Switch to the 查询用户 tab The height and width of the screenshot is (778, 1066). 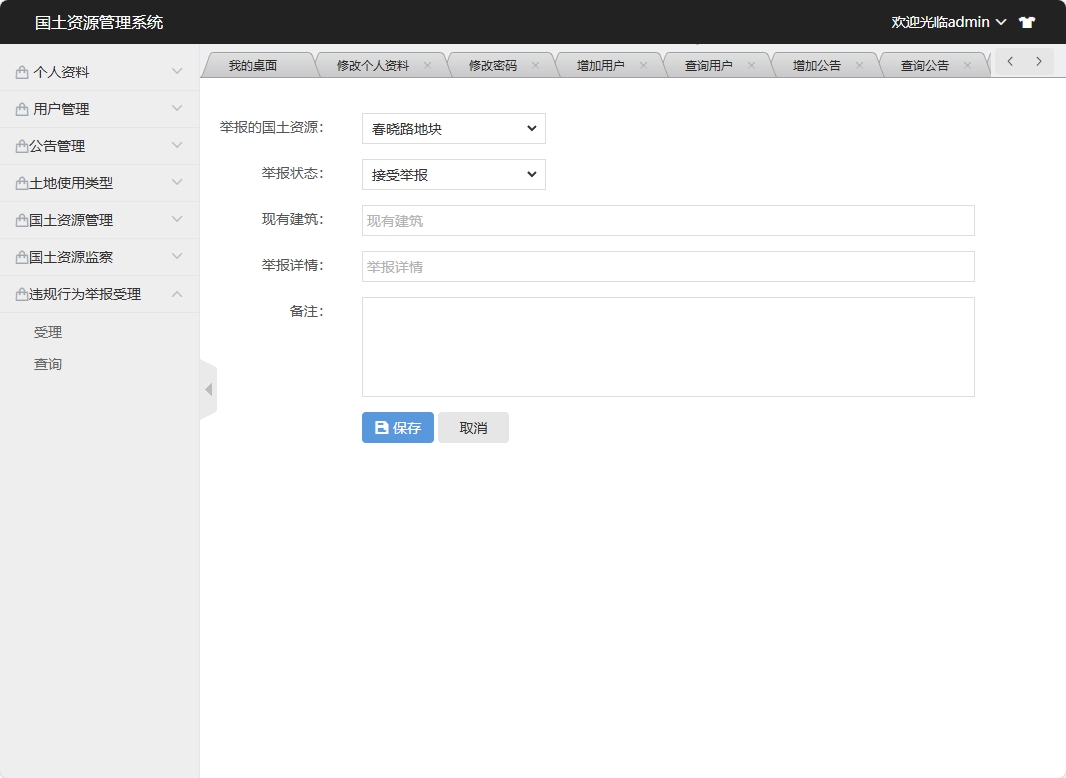coord(708,66)
